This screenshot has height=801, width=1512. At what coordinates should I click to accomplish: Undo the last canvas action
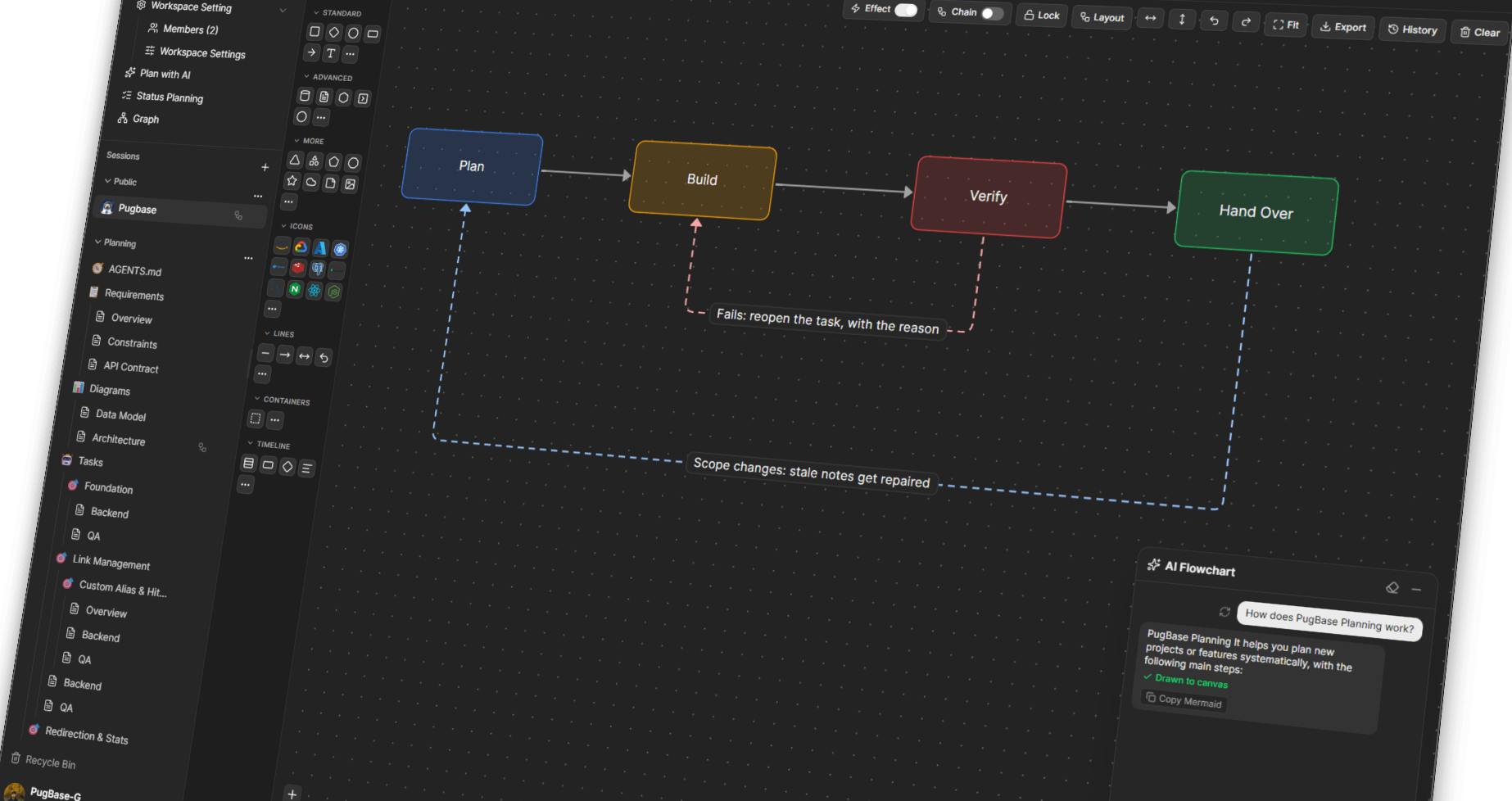pos(1214,20)
